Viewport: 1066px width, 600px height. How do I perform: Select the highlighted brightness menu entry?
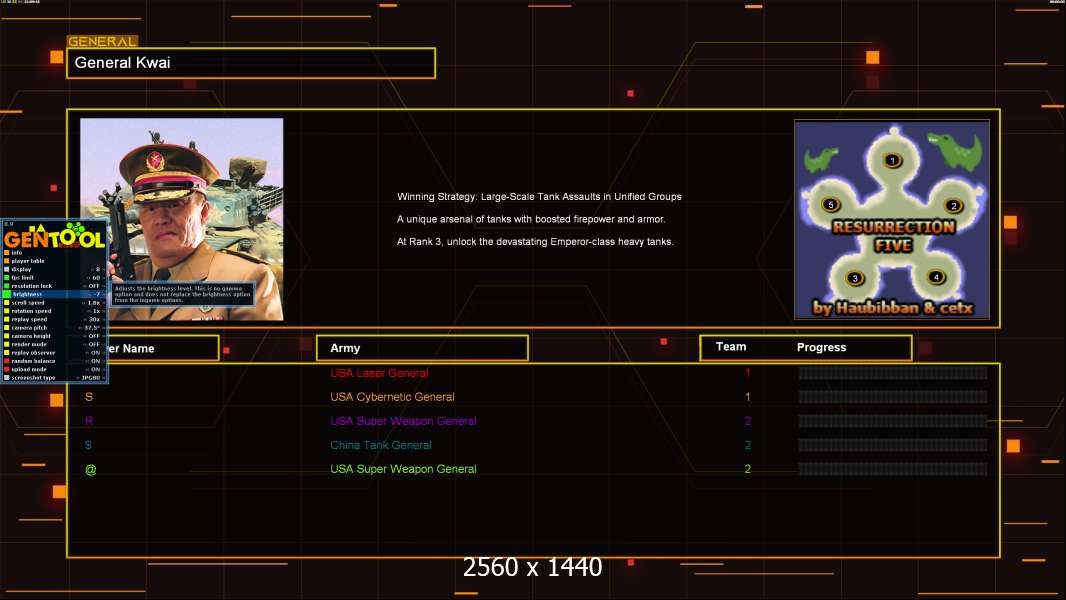(x=54, y=294)
